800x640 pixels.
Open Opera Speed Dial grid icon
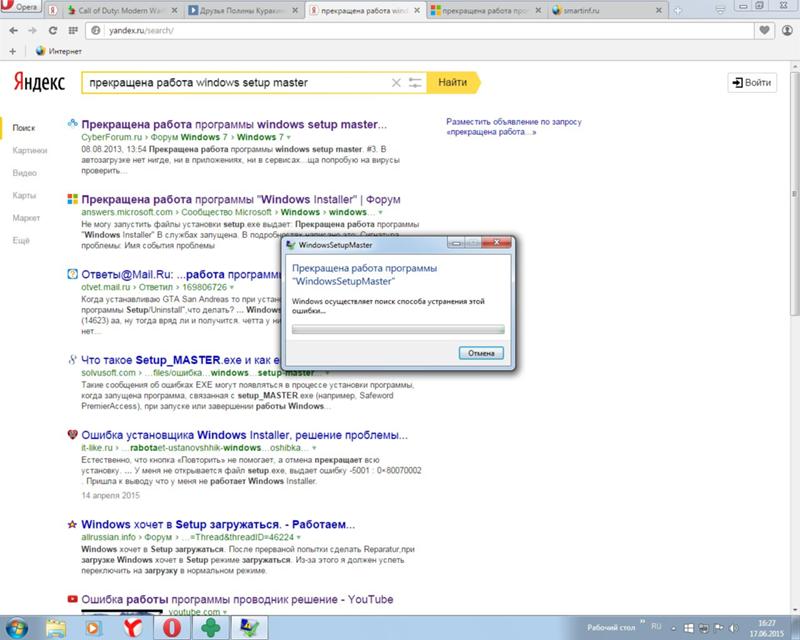73,31
